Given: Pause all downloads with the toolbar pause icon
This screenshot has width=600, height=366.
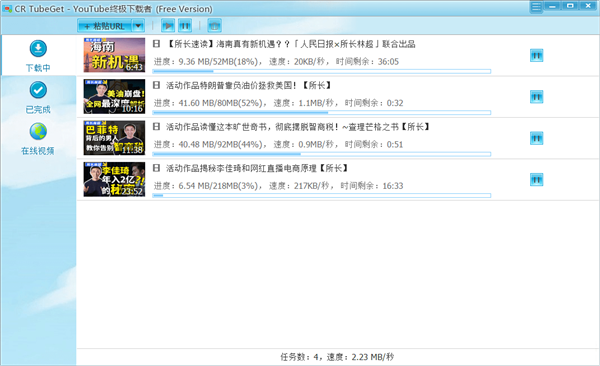Looking at the screenshot, I should (185, 26).
